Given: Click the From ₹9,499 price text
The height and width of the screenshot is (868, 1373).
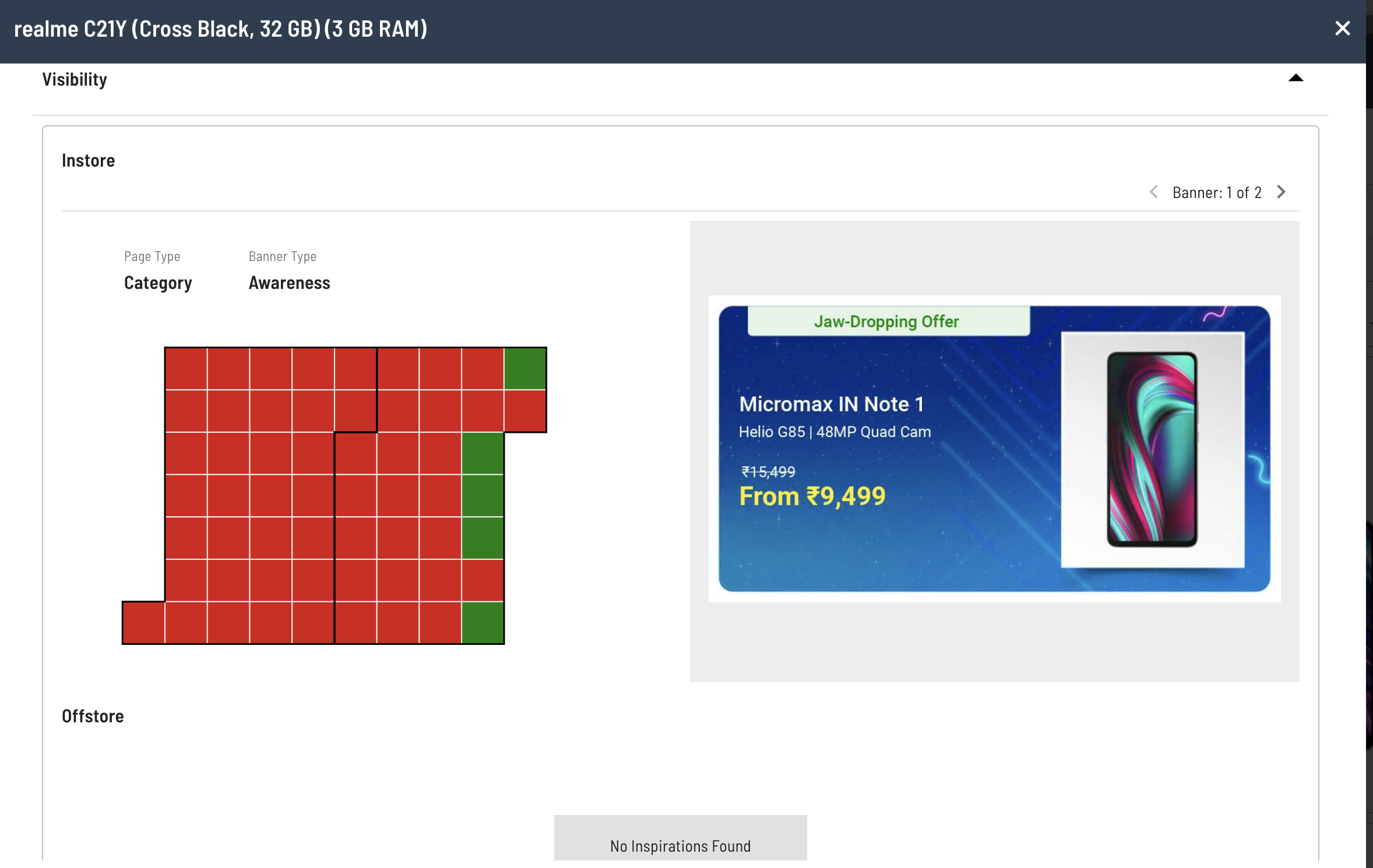Looking at the screenshot, I should [812, 497].
